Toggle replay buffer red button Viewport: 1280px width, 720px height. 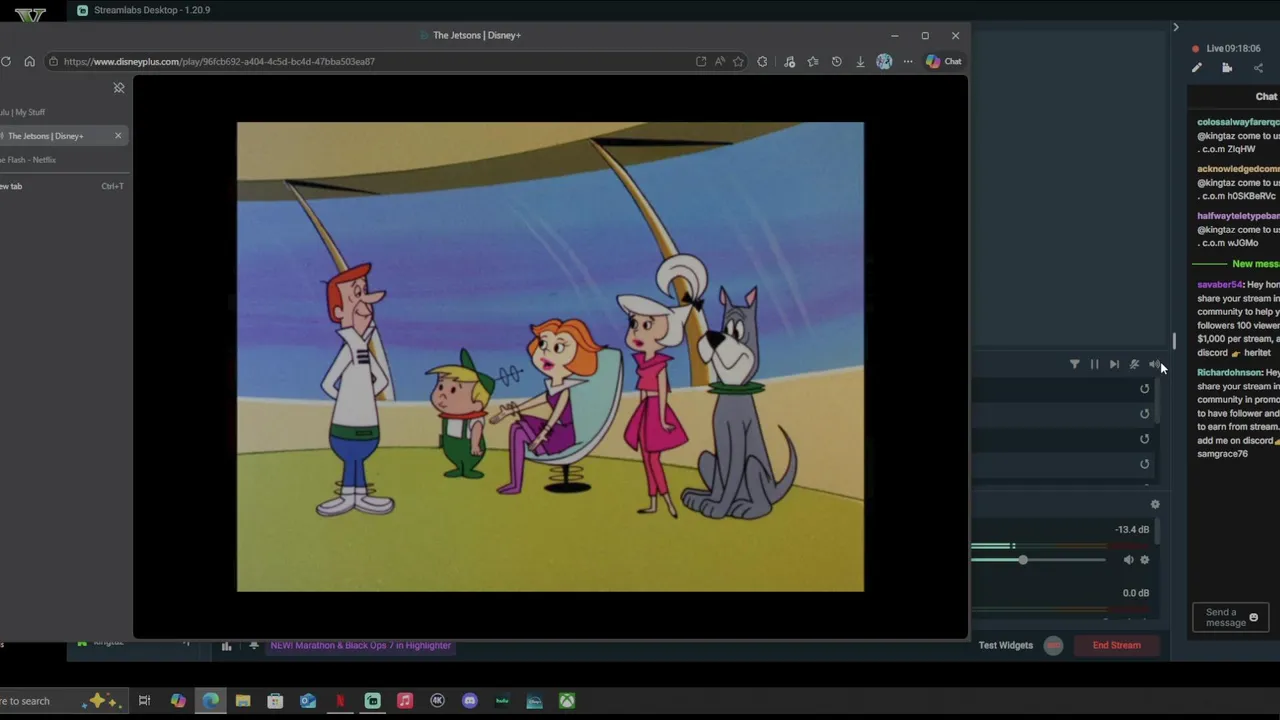[x=1053, y=646]
